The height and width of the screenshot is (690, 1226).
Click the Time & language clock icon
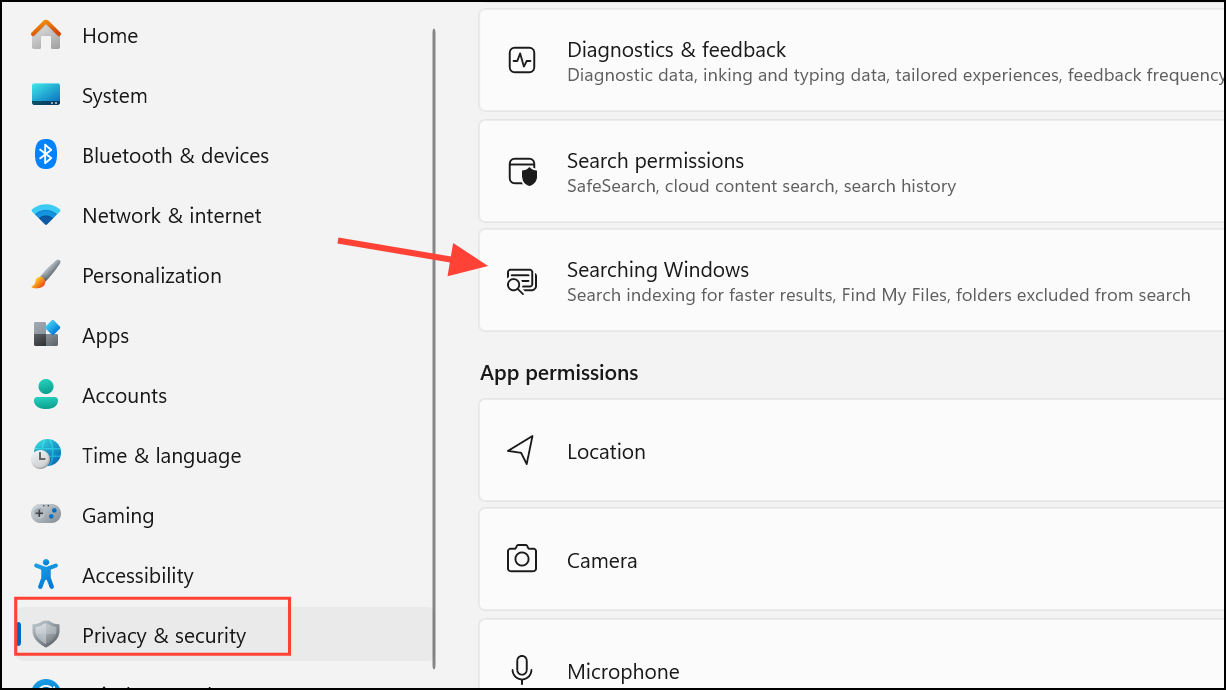(46, 455)
